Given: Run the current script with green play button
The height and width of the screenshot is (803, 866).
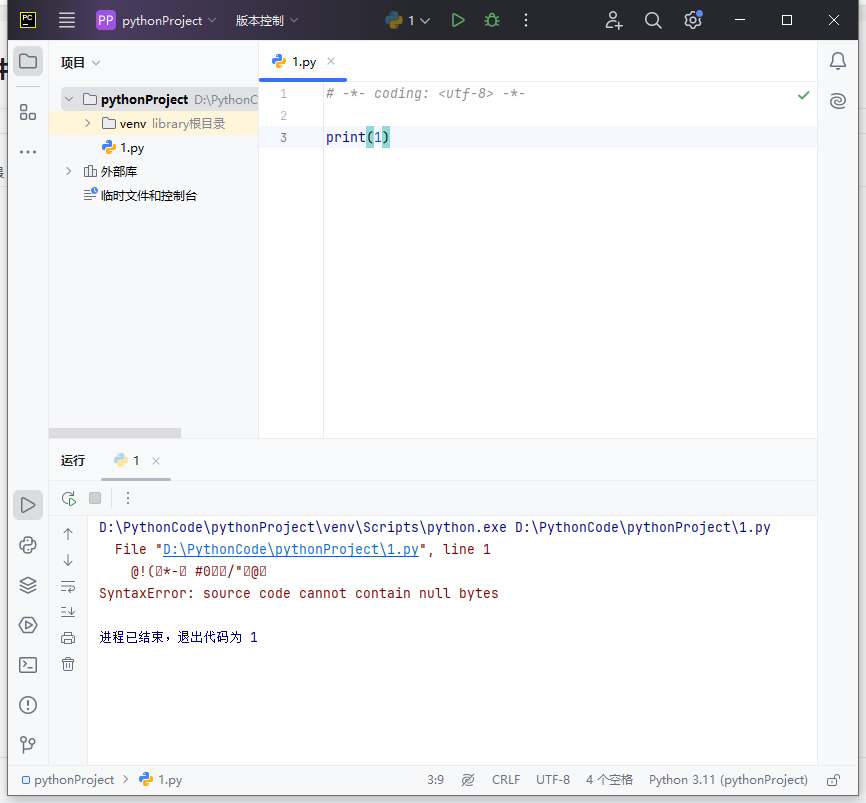Looking at the screenshot, I should tap(458, 20).
